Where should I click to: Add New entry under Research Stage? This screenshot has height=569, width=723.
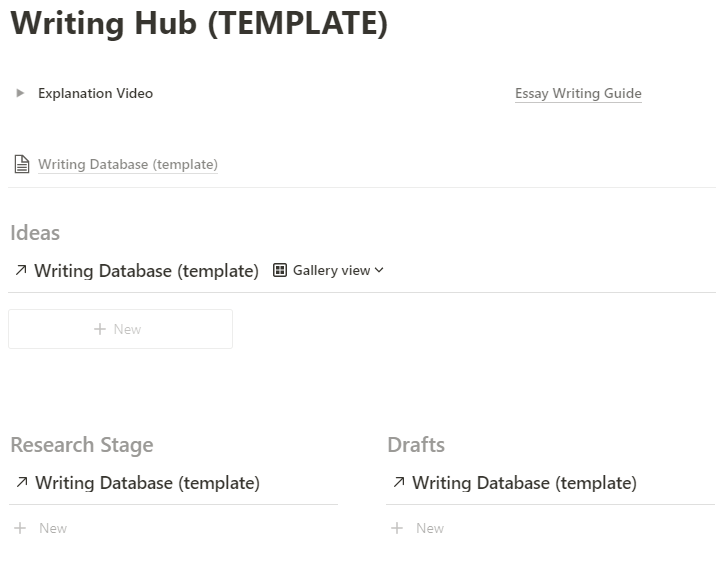(x=53, y=528)
